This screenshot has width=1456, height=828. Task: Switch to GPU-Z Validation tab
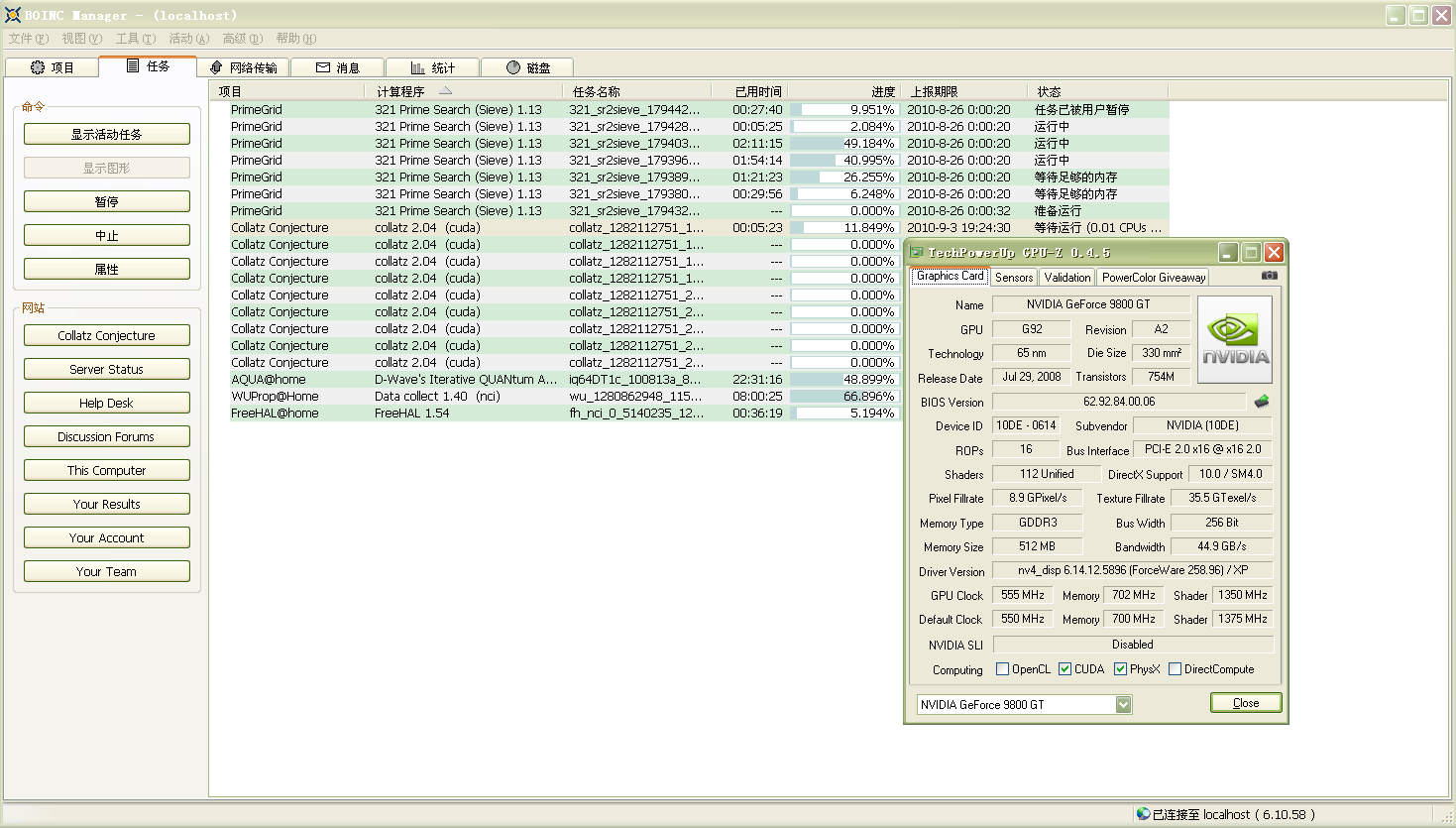1066,278
